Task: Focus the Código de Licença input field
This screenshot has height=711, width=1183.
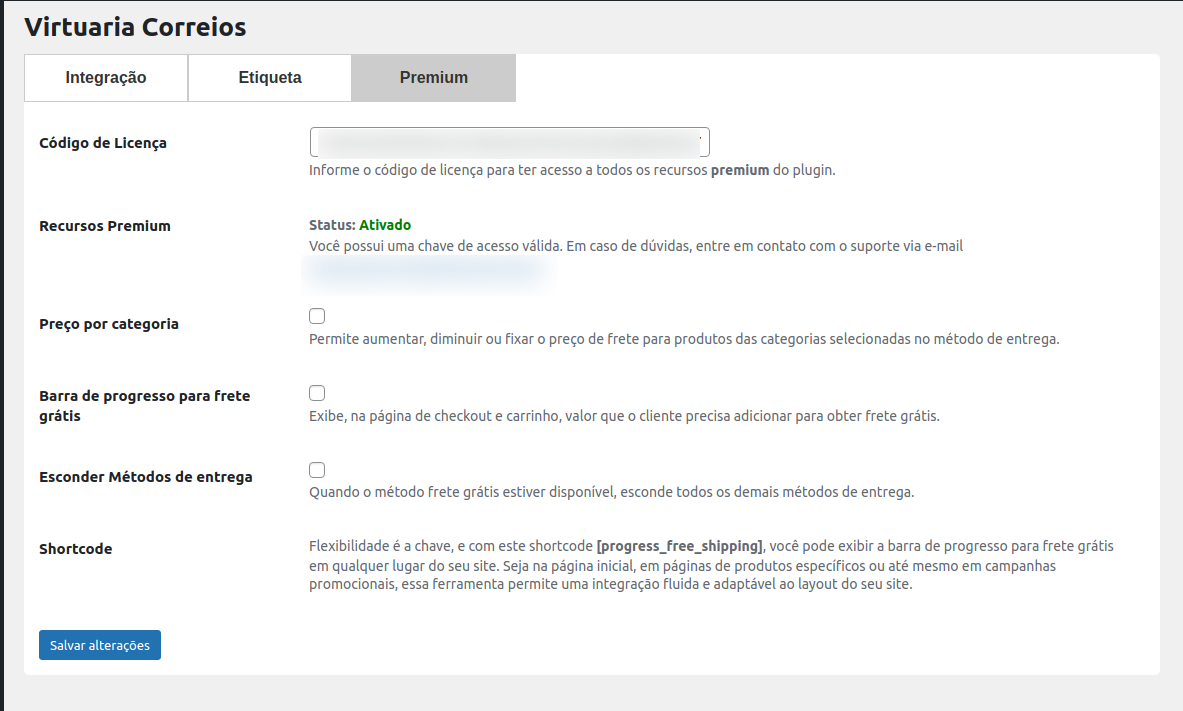Action: [509, 142]
